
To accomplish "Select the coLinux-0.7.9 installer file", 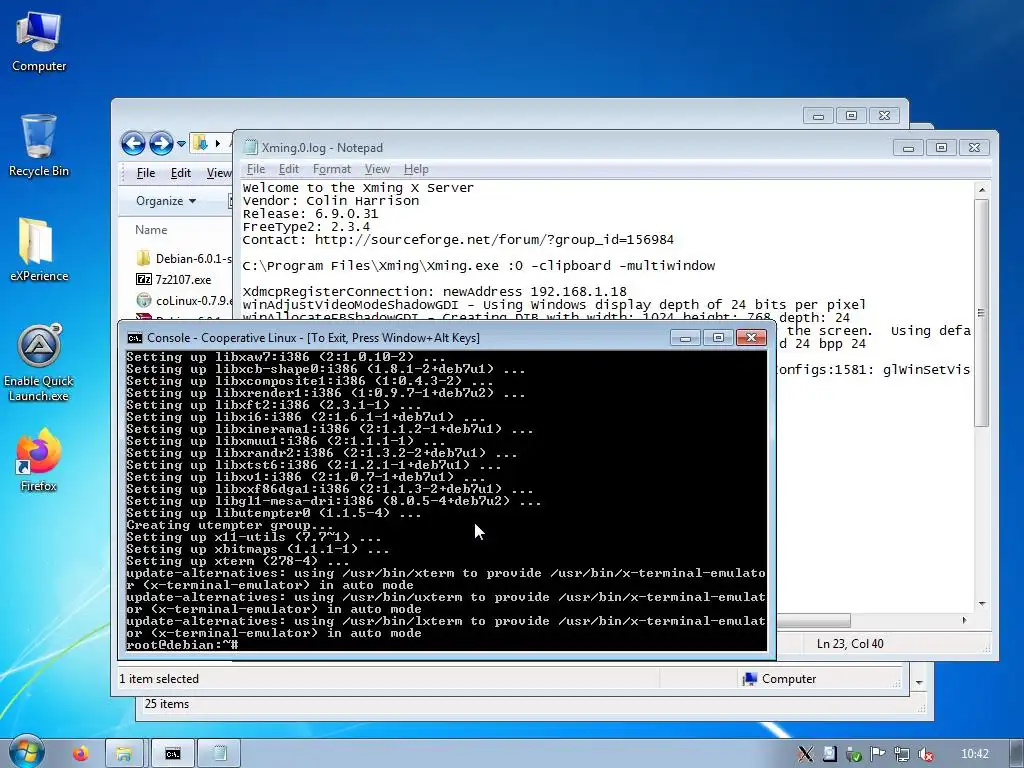I will click(x=185, y=300).
